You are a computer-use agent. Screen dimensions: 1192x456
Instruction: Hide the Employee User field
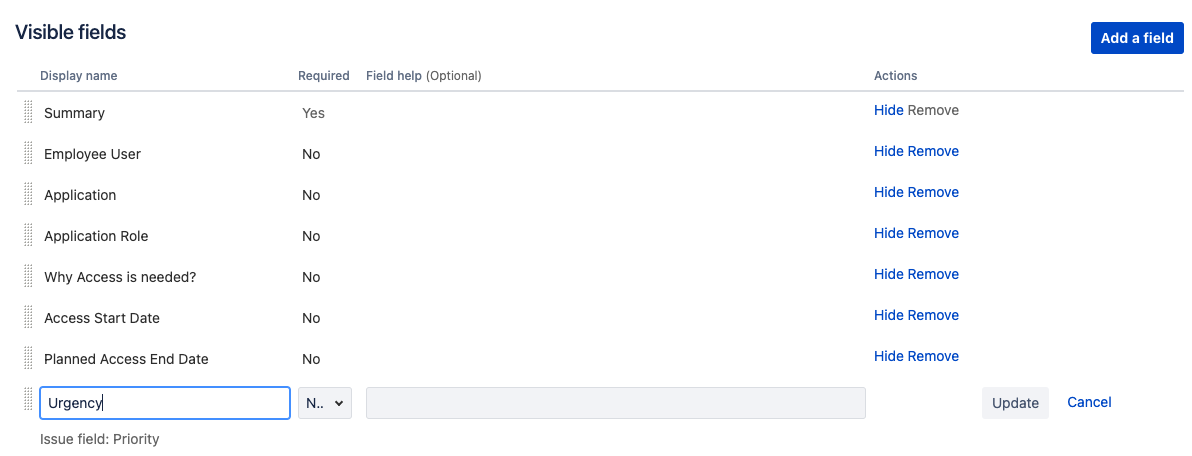click(x=888, y=151)
